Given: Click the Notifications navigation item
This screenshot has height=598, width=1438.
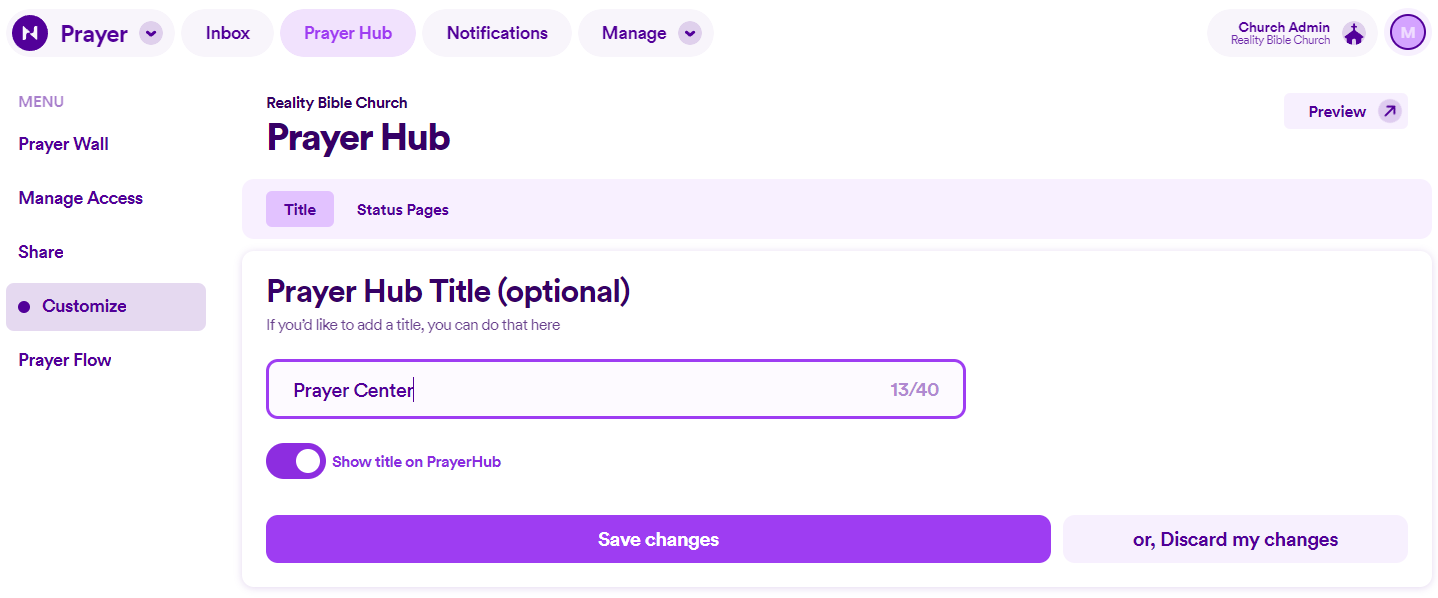Looking at the screenshot, I should pos(496,32).
